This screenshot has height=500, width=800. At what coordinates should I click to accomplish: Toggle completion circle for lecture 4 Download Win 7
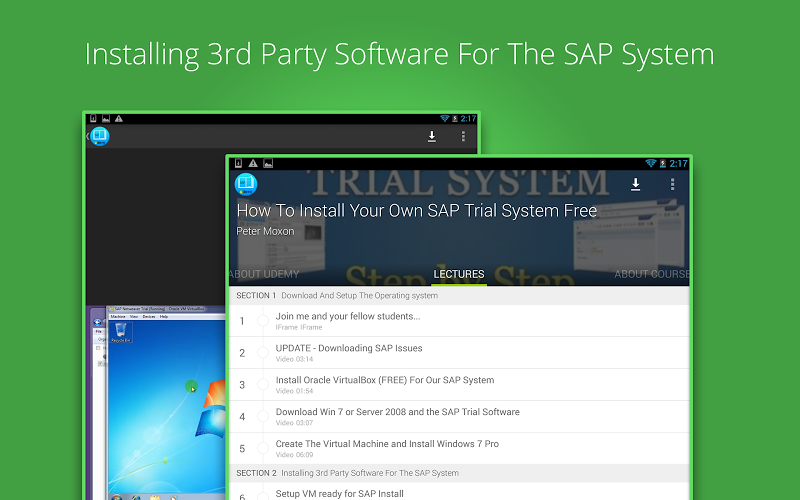(x=263, y=416)
